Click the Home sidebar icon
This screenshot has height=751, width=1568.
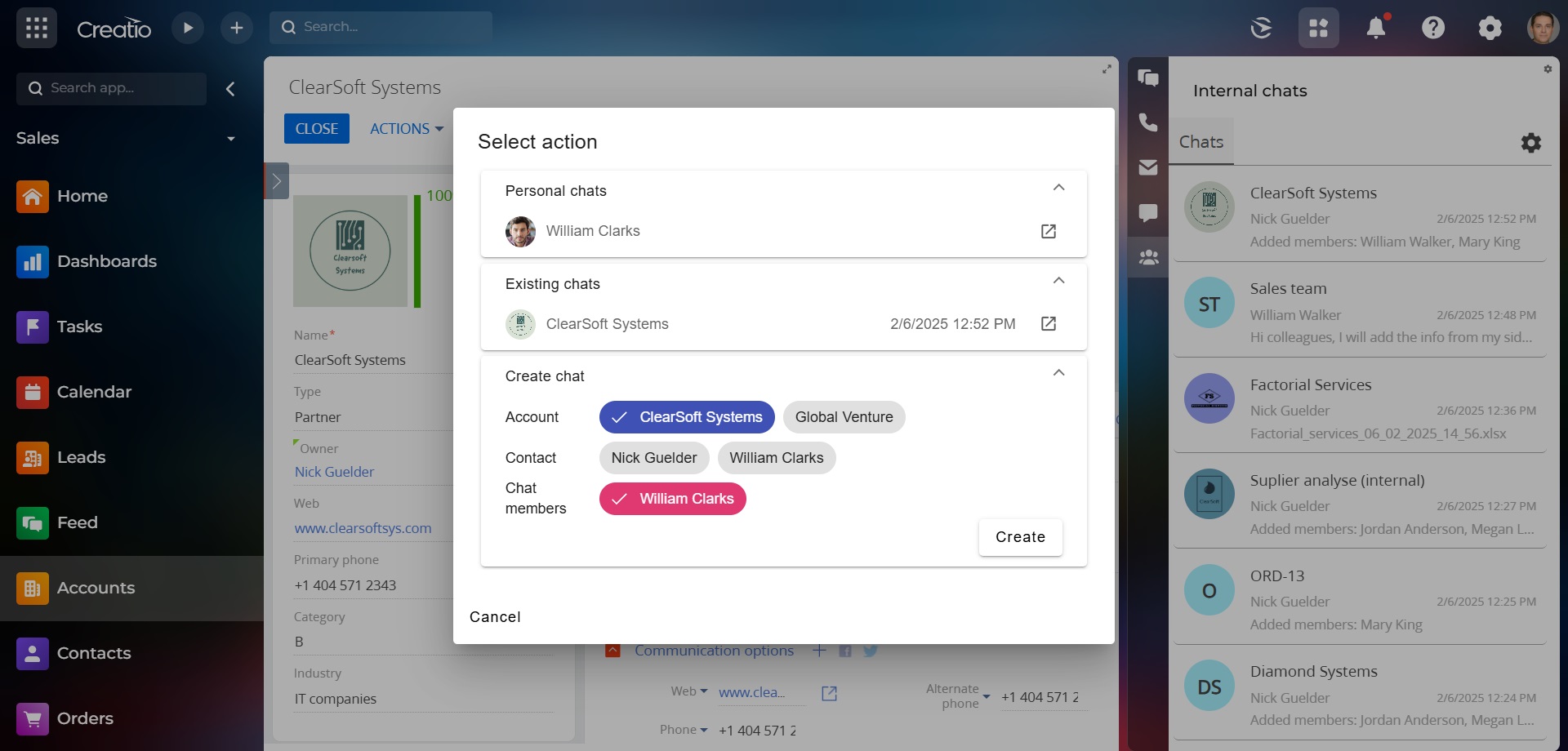tap(33, 197)
